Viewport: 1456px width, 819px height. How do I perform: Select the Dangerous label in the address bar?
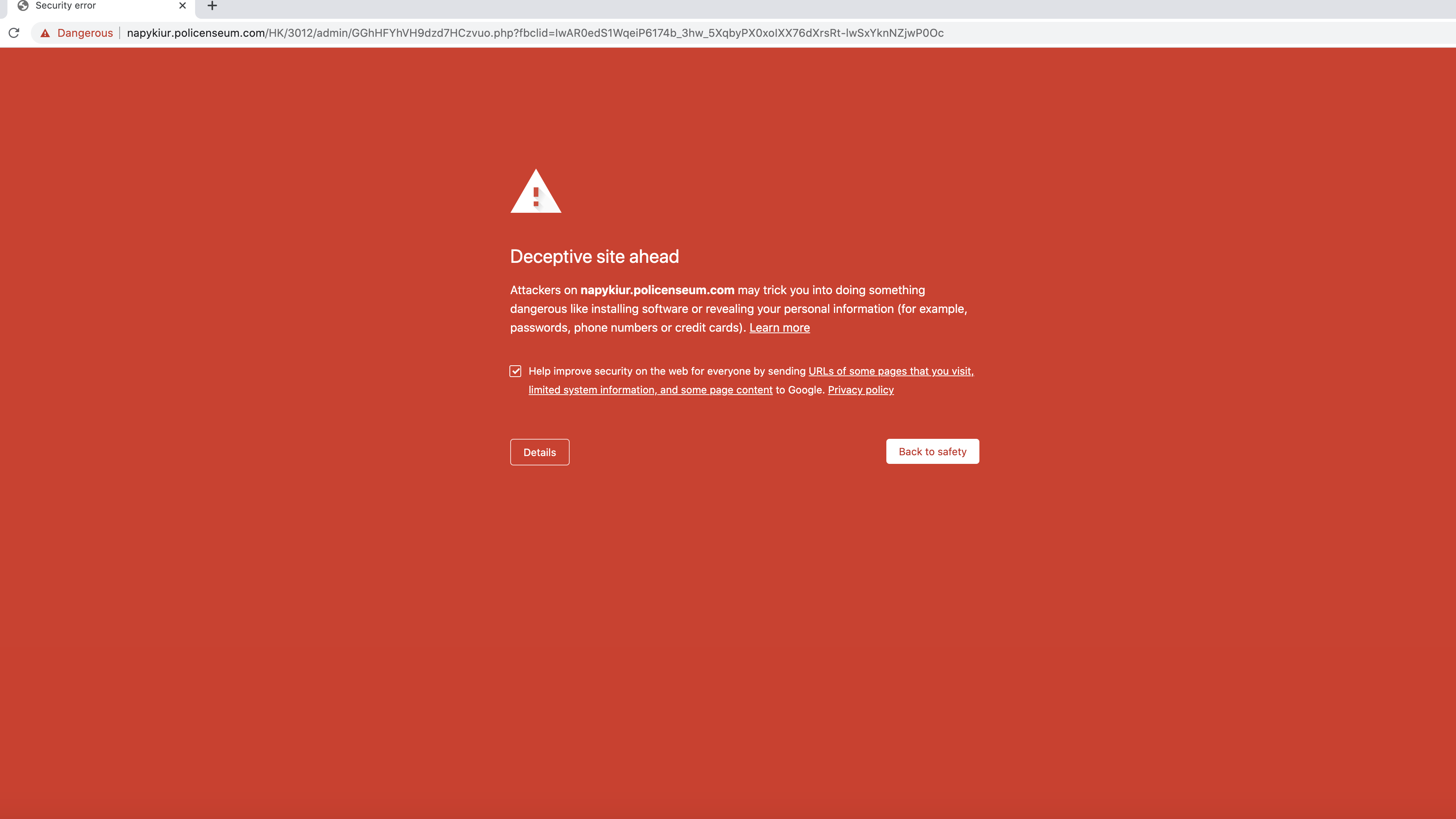tap(85, 32)
